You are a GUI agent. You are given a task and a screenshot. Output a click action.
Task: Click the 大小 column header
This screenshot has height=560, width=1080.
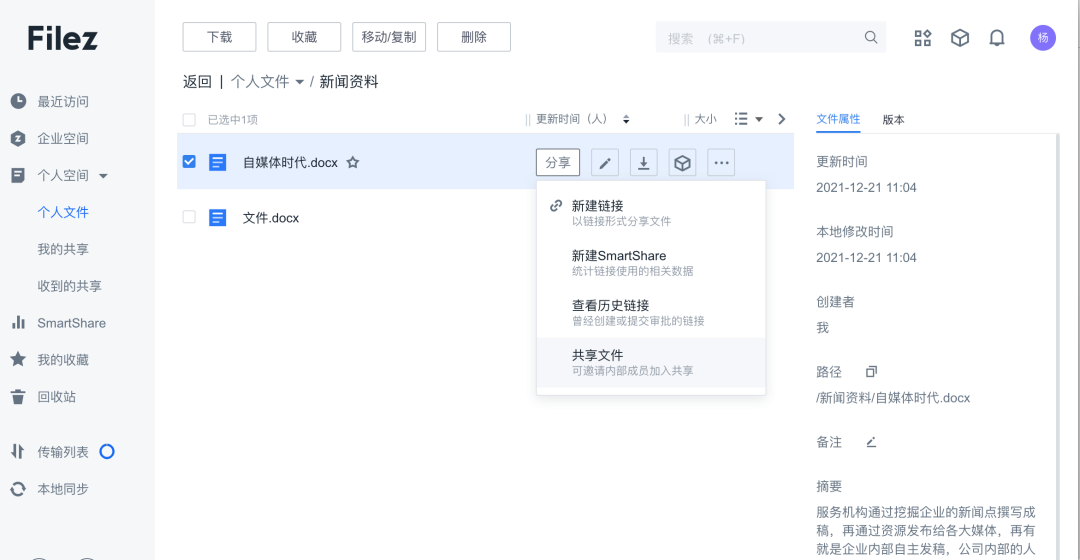705,119
